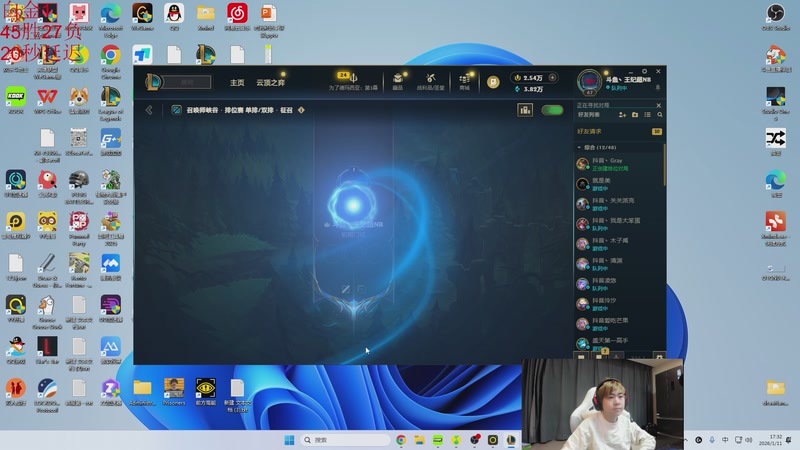Open the PowerPoint file on desktop
The height and width of the screenshot is (450, 800).
pos(268,19)
